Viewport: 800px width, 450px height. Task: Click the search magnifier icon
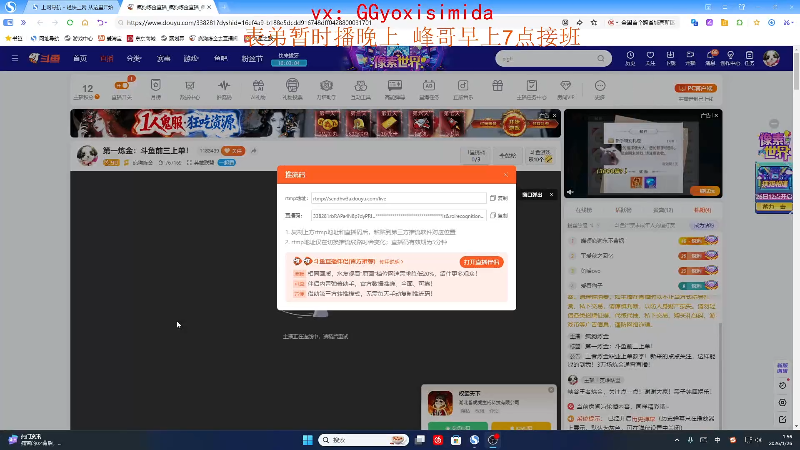pyautogui.click(x=601, y=59)
